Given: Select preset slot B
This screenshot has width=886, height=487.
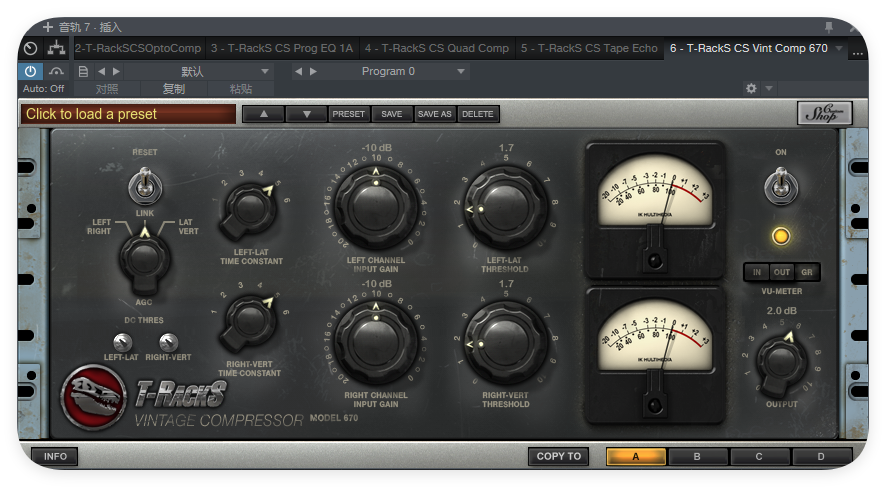Looking at the screenshot, I should coord(697,456).
